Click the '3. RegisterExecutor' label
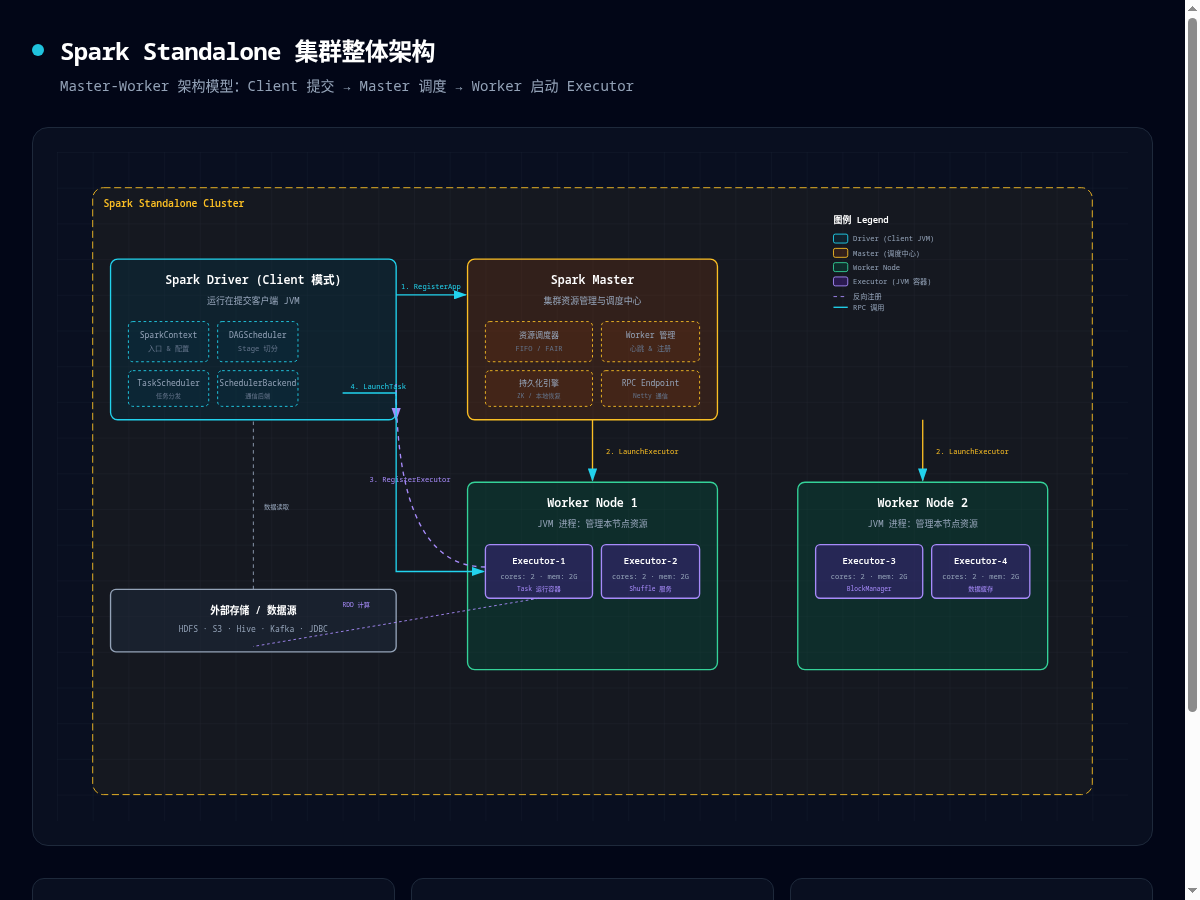The image size is (1200, 900). tap(410, 480)
